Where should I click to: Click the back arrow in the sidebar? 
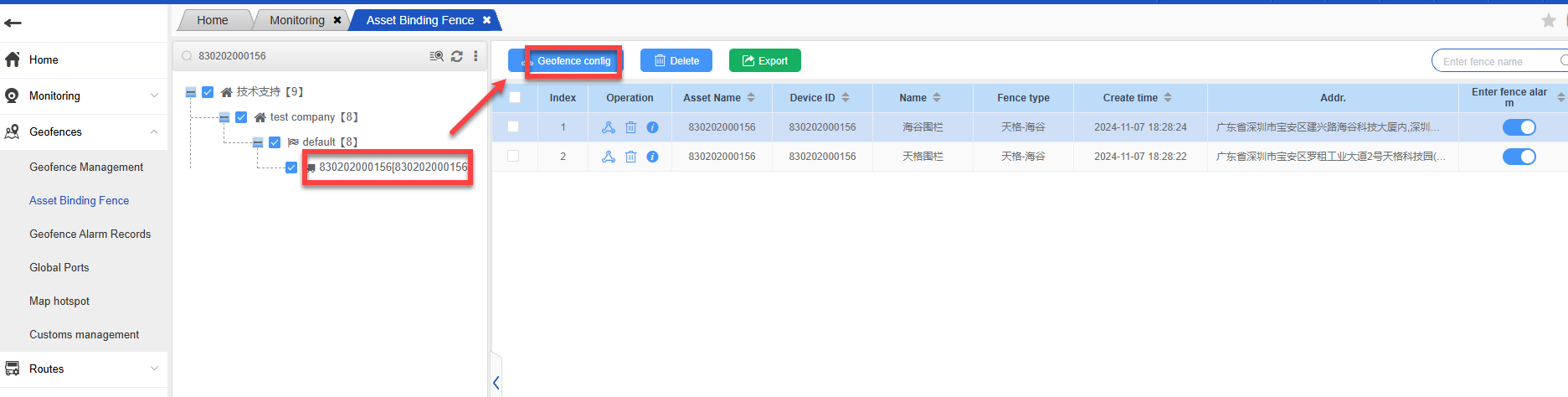13,23
